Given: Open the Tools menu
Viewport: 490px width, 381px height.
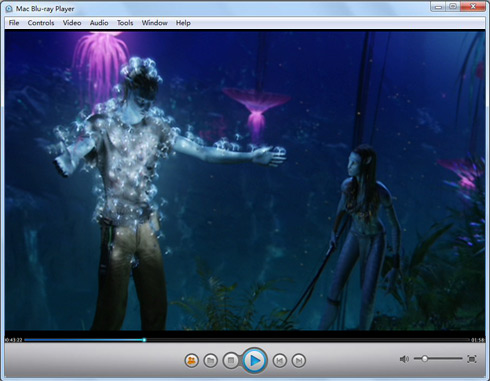Looking at the screenshot, I should [x=125, y=23].
